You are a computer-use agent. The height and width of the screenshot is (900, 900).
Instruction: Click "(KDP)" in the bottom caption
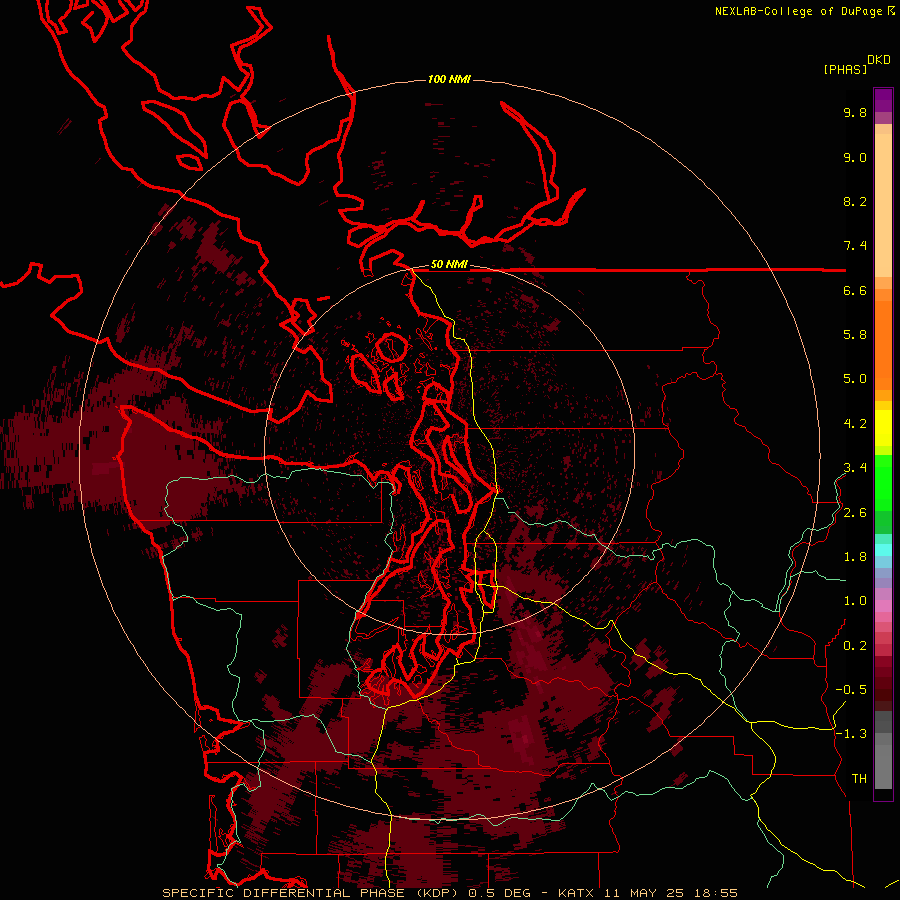436,893
